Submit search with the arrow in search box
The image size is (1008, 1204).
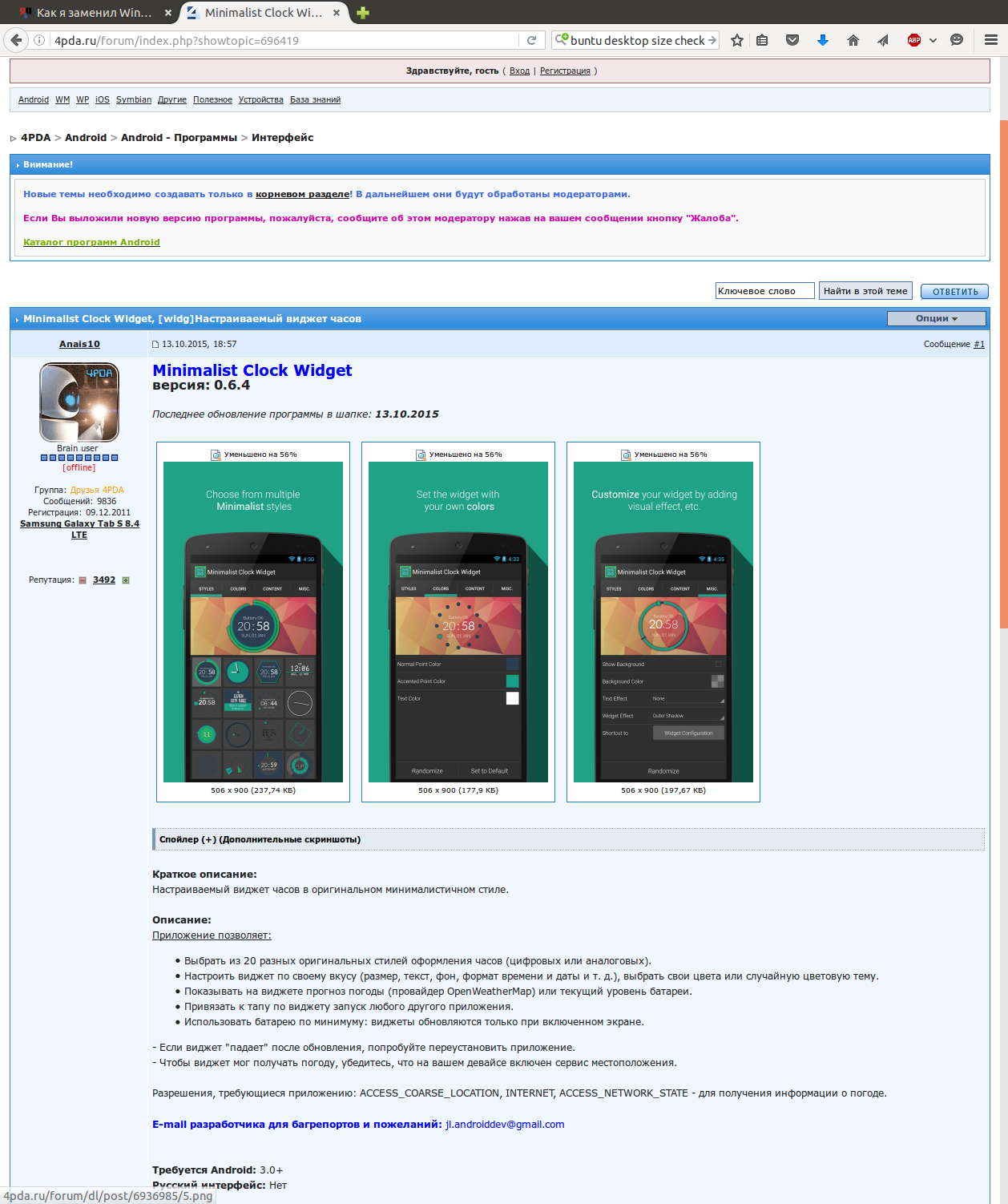712,40
